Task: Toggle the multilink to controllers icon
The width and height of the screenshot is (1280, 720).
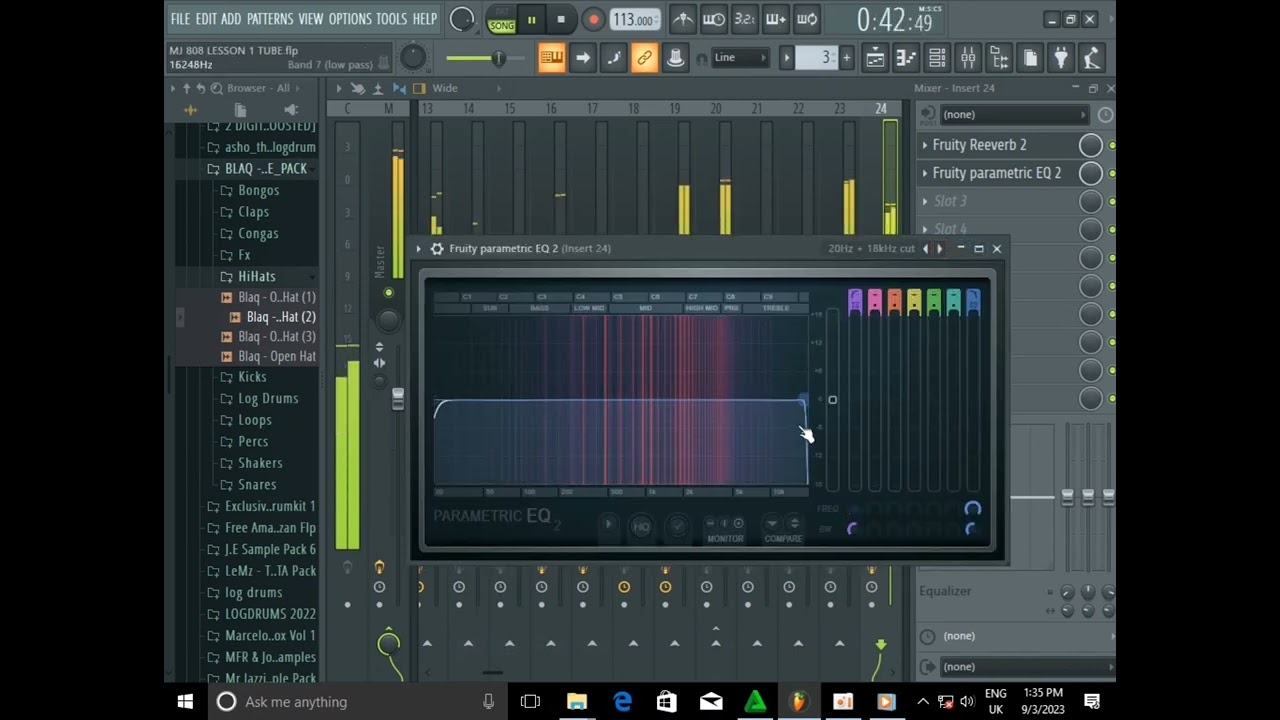Action: click(x=645, y=58)
